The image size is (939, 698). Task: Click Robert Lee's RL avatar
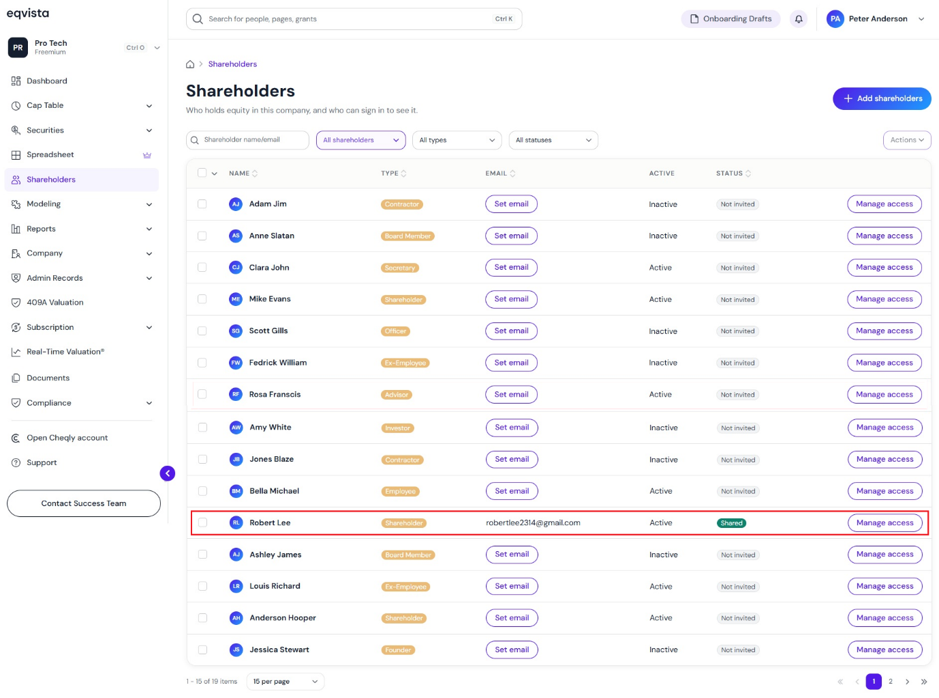[x=236, y=523]
